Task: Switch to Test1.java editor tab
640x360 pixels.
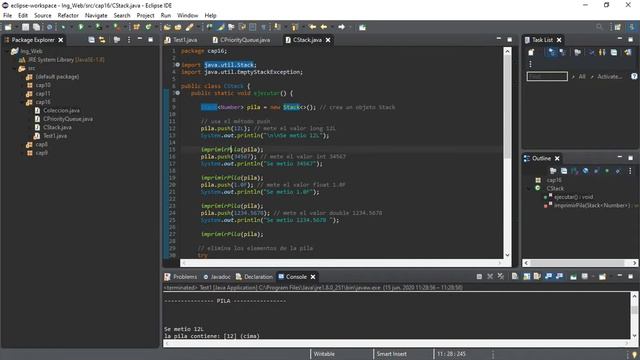Action: (181, 40)
